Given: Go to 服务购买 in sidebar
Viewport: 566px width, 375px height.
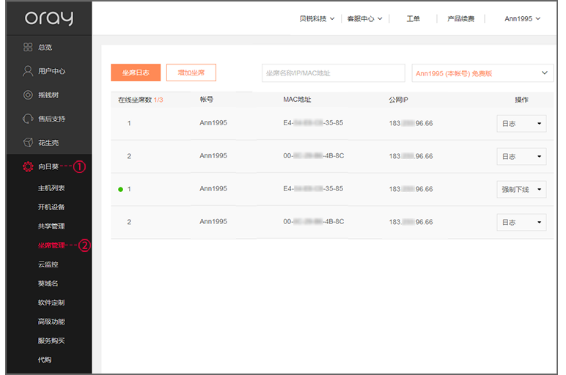Looking at the screenshot, I should (x=51, y=341).
